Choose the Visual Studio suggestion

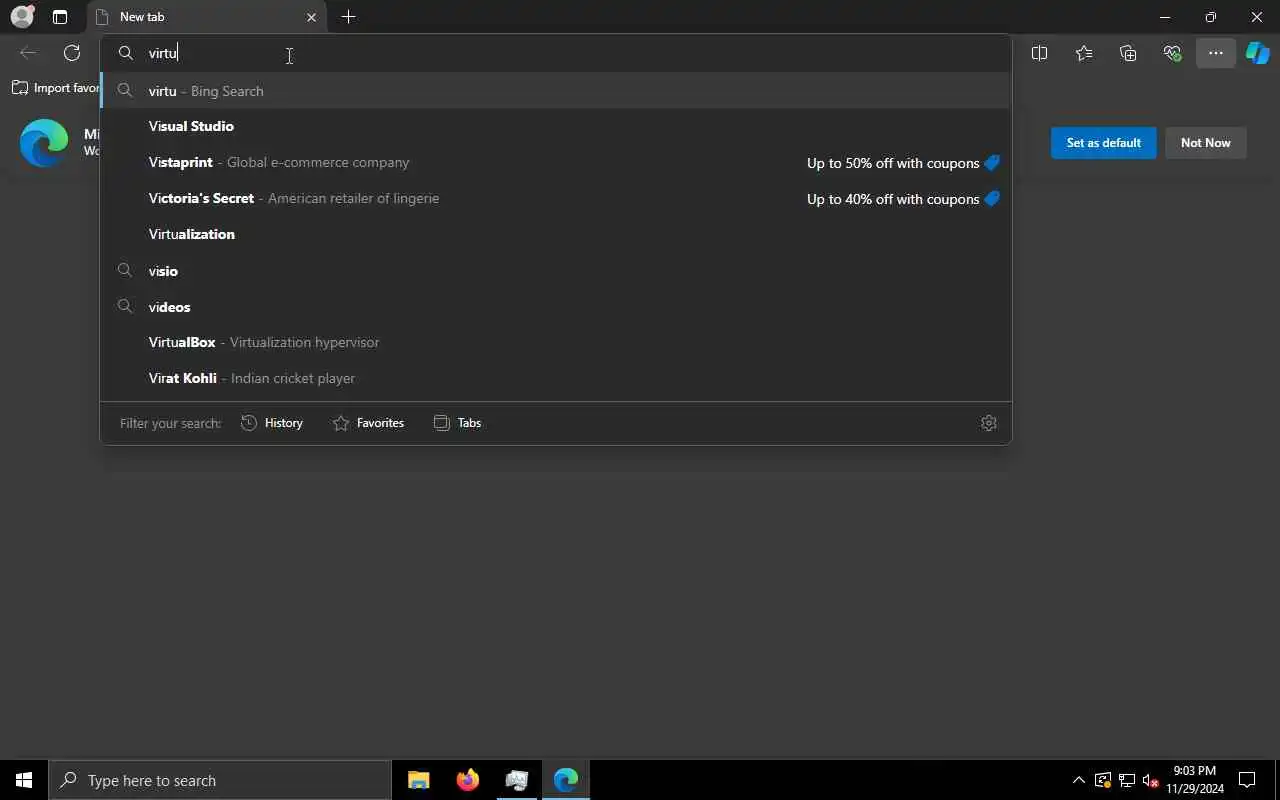(x=556, y=126)
